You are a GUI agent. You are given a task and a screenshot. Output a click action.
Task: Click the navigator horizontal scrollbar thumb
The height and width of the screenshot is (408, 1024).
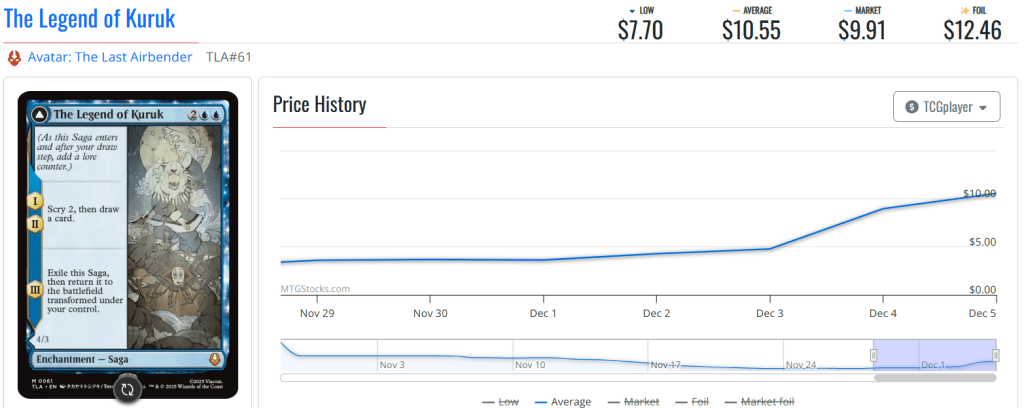934,378
